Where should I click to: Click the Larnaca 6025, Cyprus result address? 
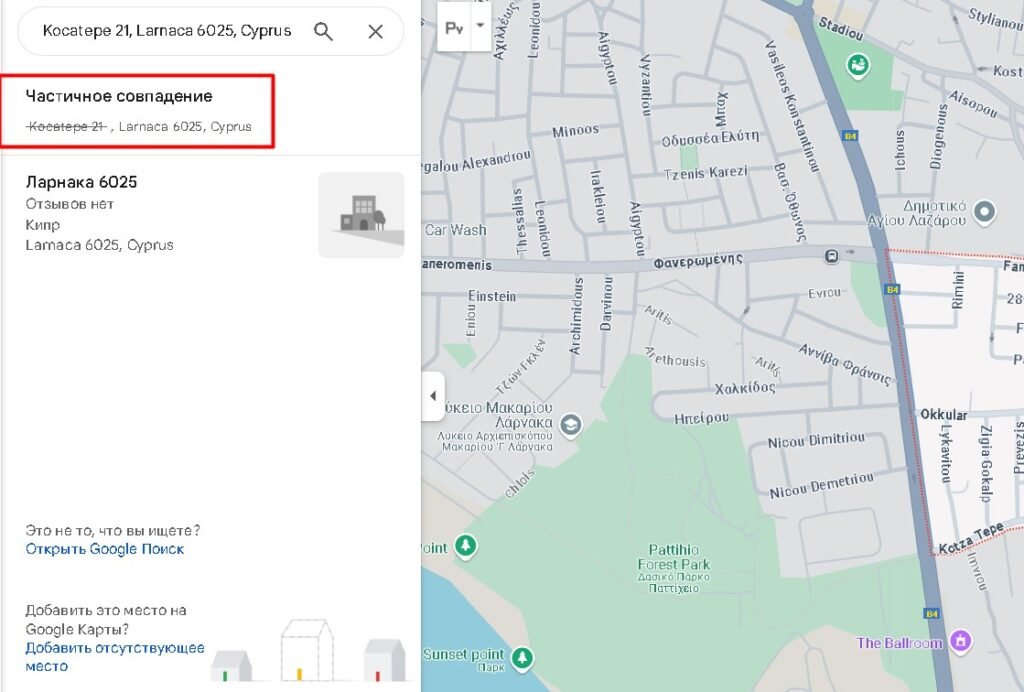click(x=99, y=245)
